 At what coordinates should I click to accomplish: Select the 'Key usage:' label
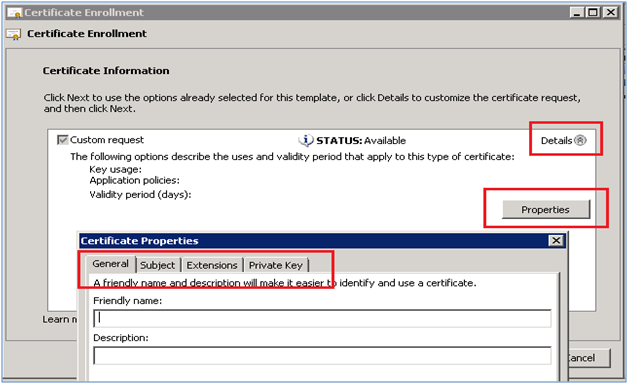[x=116, y=169]
